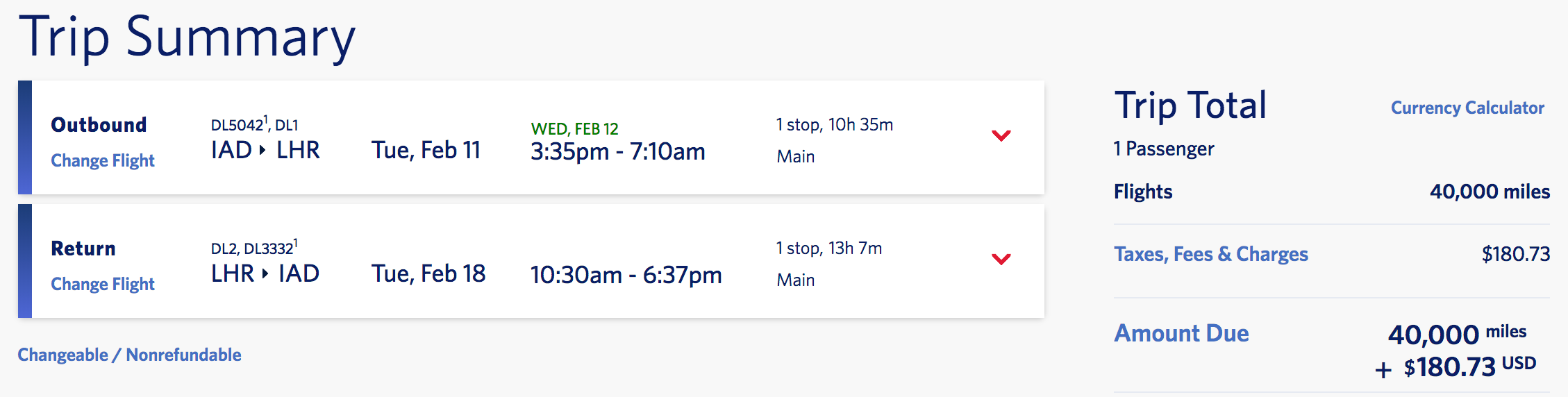The width and height of the screenshot is (1568, 397).
Task: Select the DL2, DL3332 flight numbers
Action: 254,248
